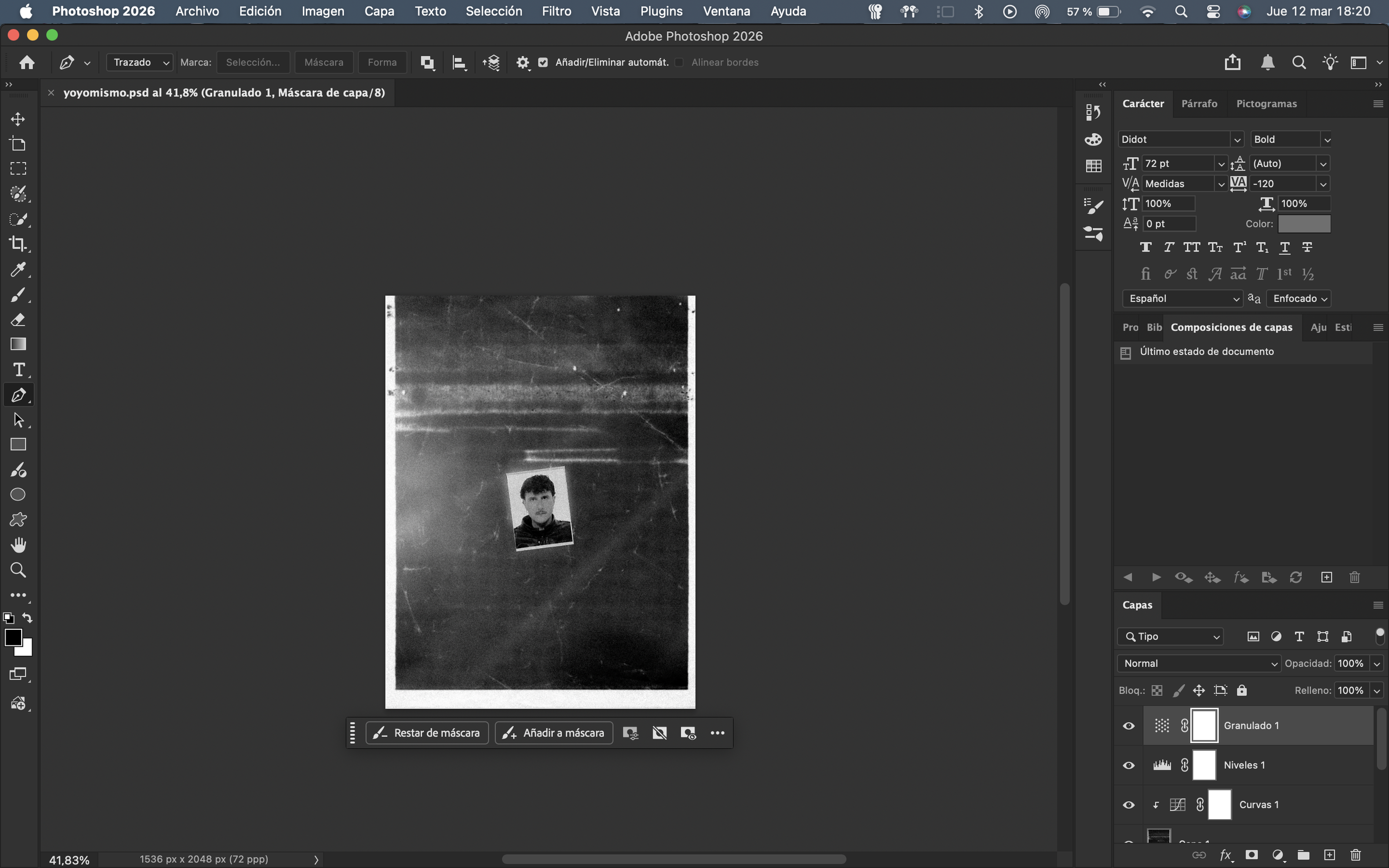Screen dimensions: 1389x868
Task: Select the Hand tool
Action: coord(18,545)
